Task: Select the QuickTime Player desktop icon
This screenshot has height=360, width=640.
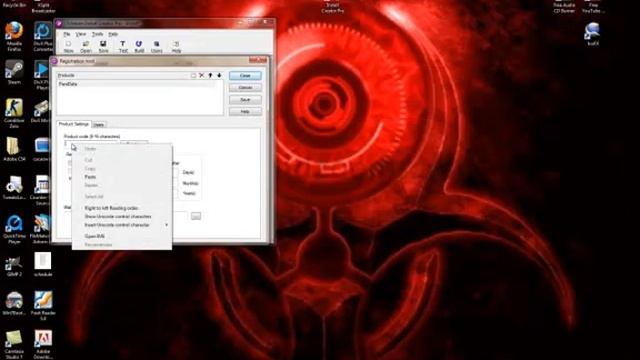Action: (x=14, y=229)
